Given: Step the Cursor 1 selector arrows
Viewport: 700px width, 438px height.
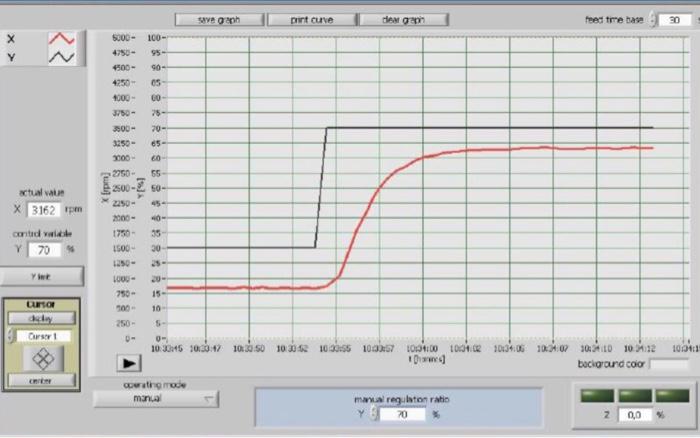Looking at the screenshot, I should pos(11,336).
